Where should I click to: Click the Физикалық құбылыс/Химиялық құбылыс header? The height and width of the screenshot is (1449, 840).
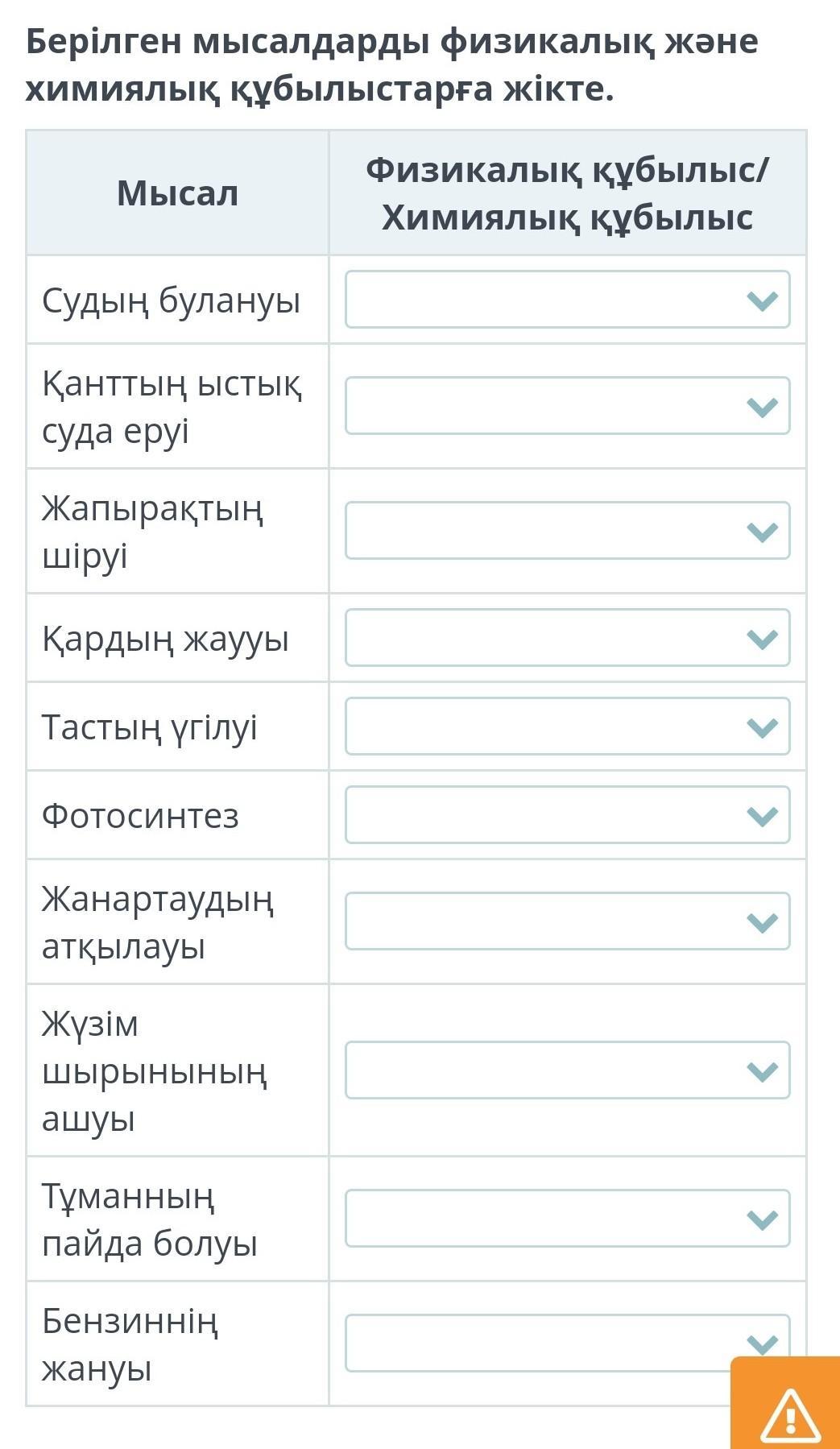click(568, 193)
